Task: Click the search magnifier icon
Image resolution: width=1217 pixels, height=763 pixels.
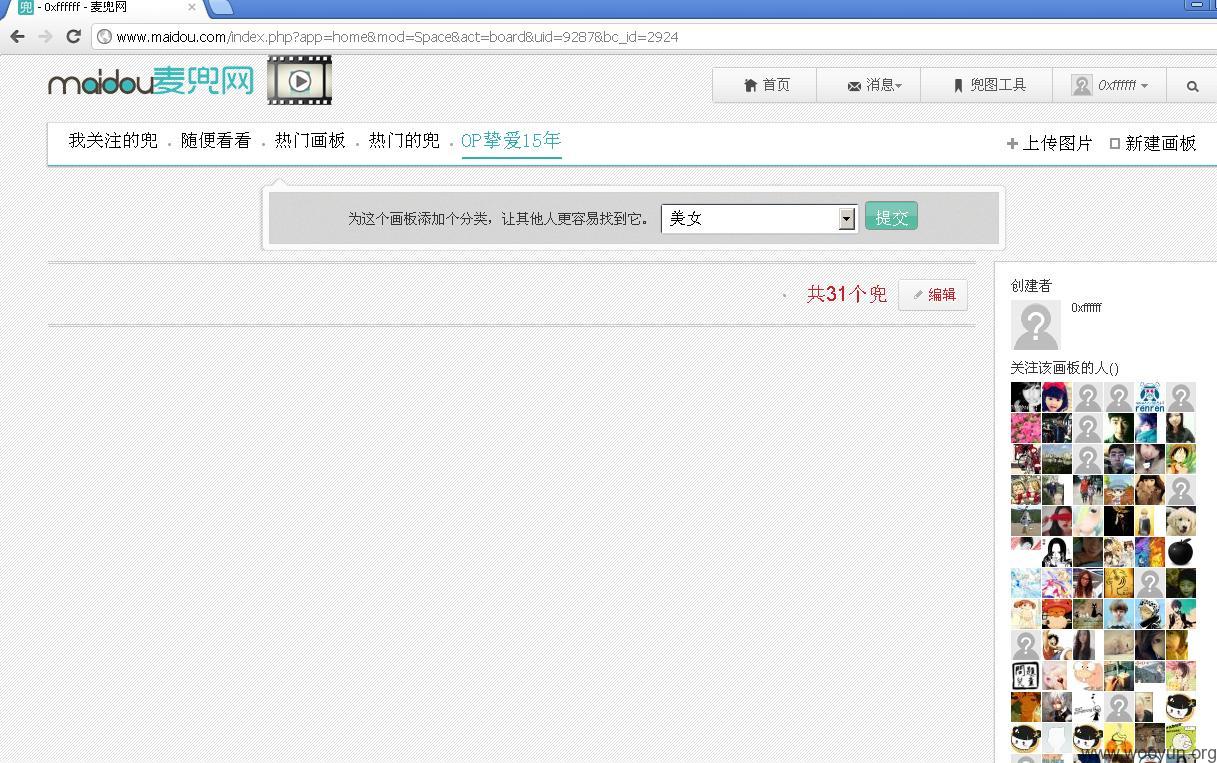Action: point(1192,86)
